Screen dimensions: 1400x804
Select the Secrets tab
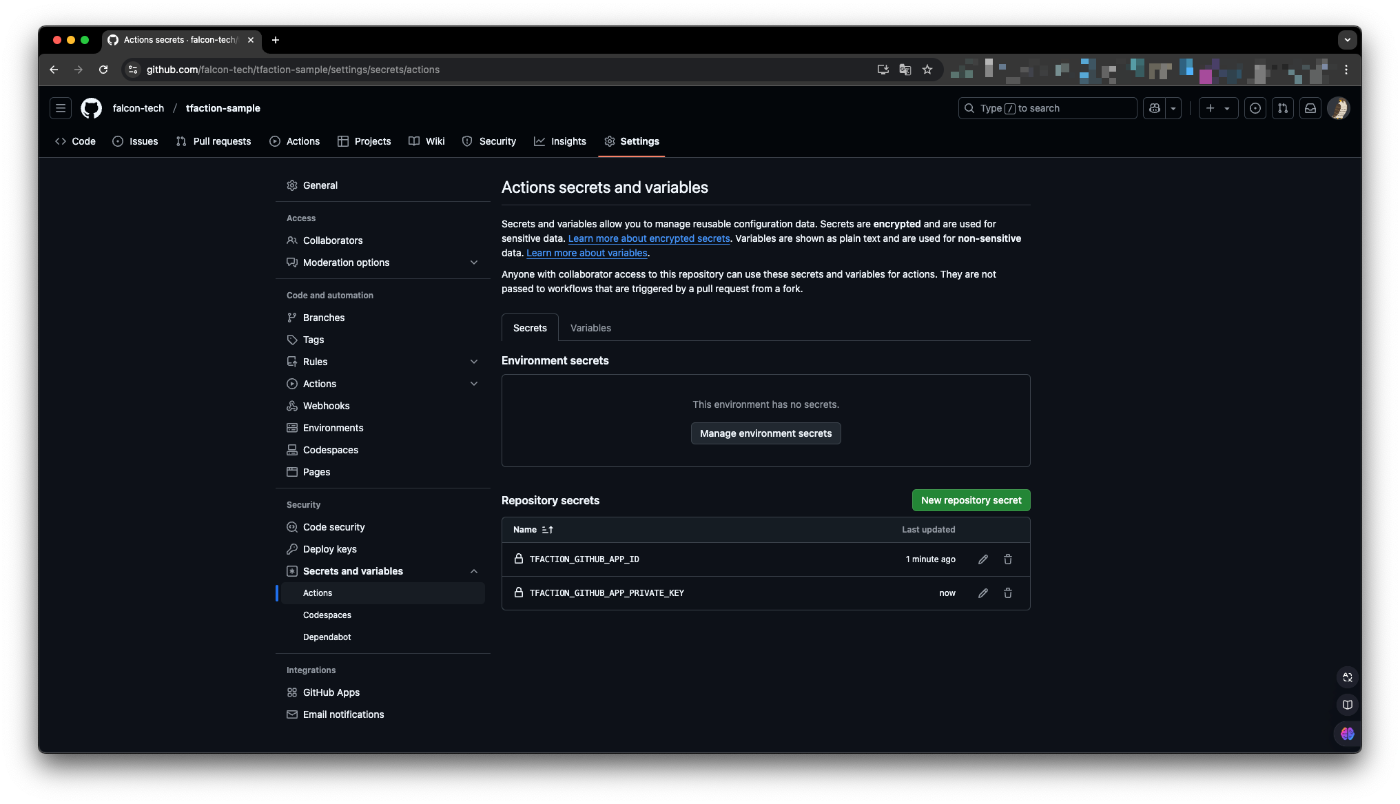click(x=530, y=328)
